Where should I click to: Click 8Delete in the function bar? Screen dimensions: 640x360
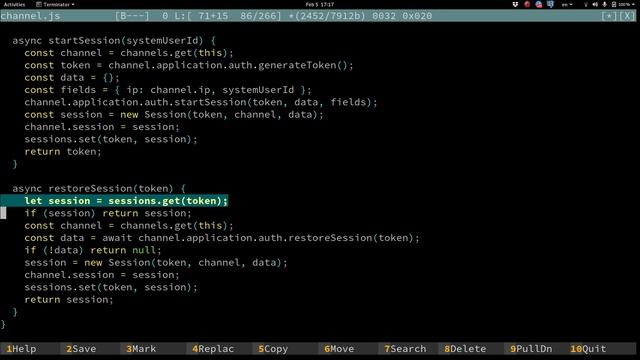pyautogui.click(x=465, y=349)
